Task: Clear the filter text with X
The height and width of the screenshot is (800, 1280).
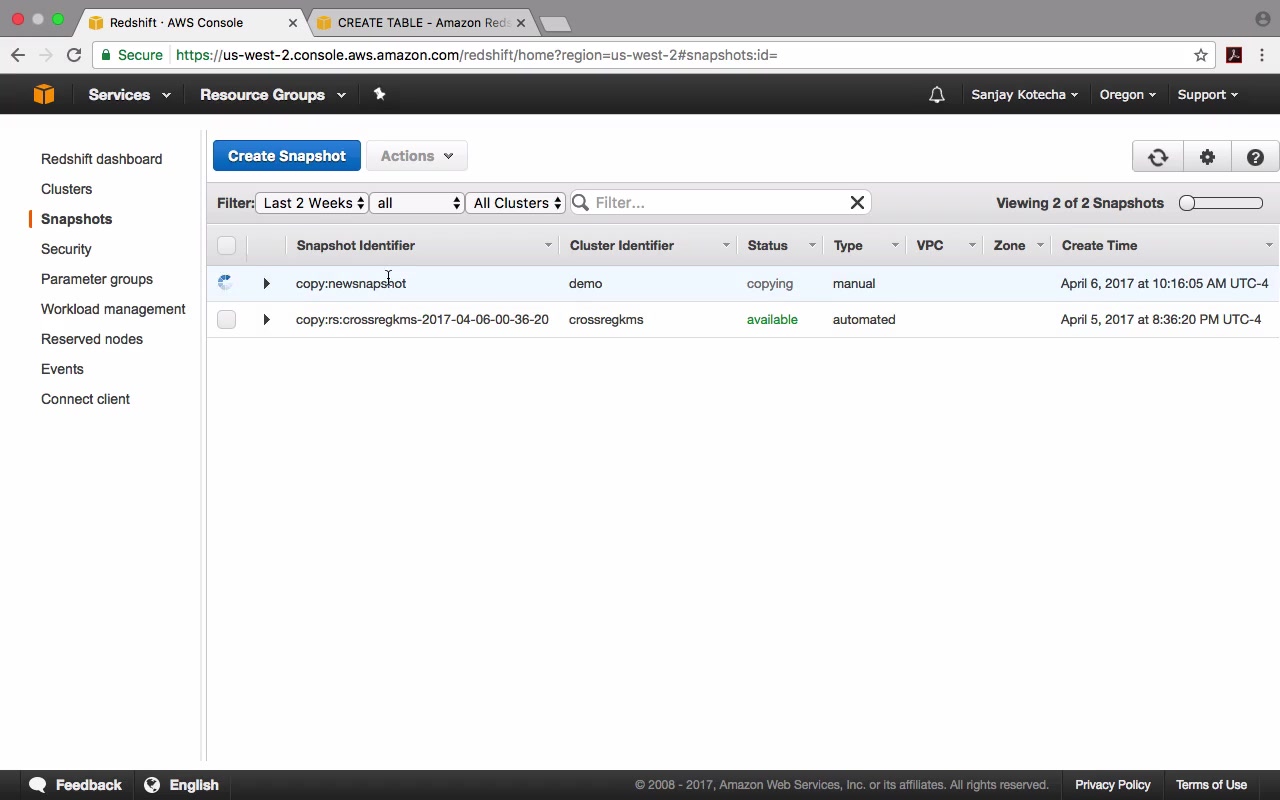Action: [857, 203]
